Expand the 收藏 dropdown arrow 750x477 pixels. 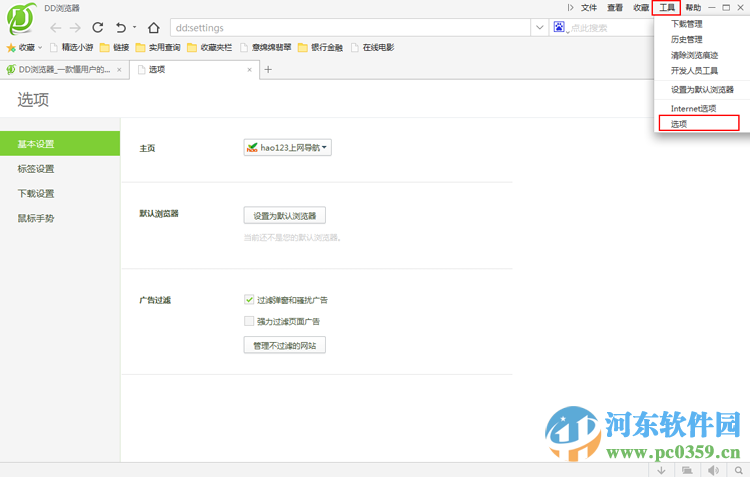pos(40,47)
